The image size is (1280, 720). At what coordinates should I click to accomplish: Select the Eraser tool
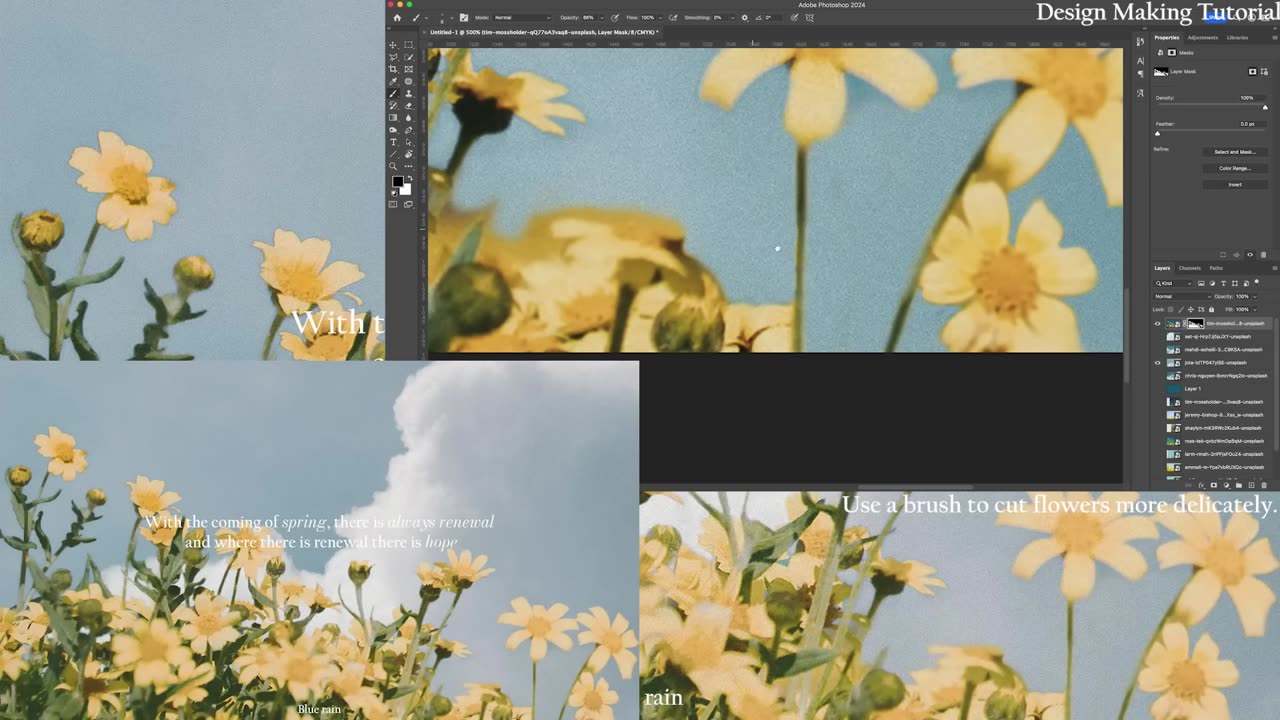tap(408, 105)
